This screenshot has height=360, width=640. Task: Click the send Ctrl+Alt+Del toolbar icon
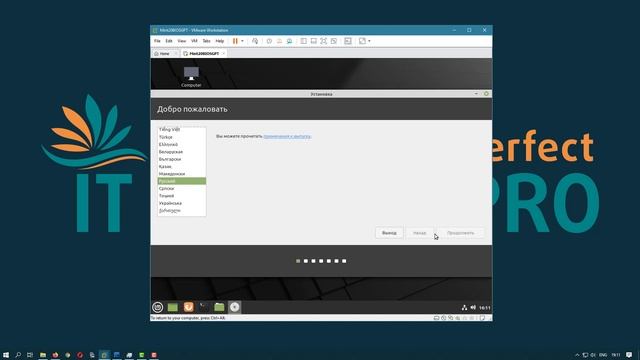coord(255,41)
